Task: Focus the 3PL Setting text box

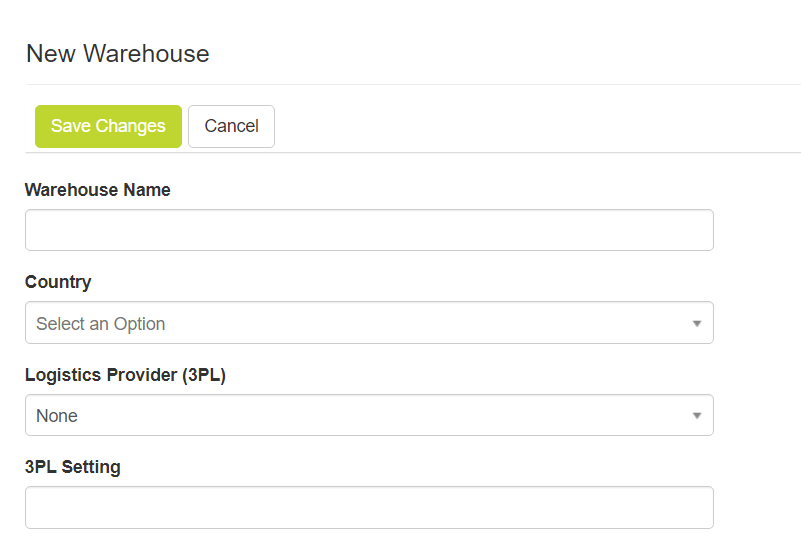Action: tap(369, 507)
